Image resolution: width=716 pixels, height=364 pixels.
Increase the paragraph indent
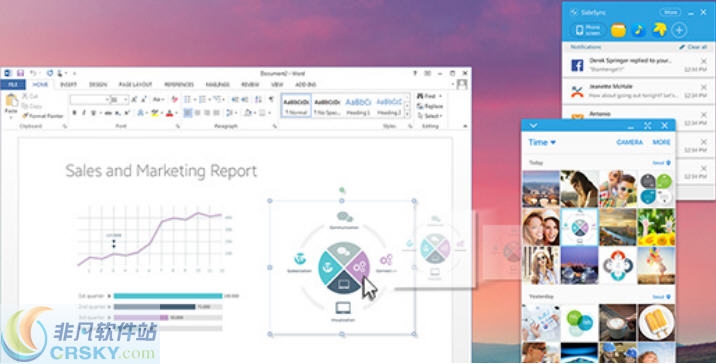point(245,100)
